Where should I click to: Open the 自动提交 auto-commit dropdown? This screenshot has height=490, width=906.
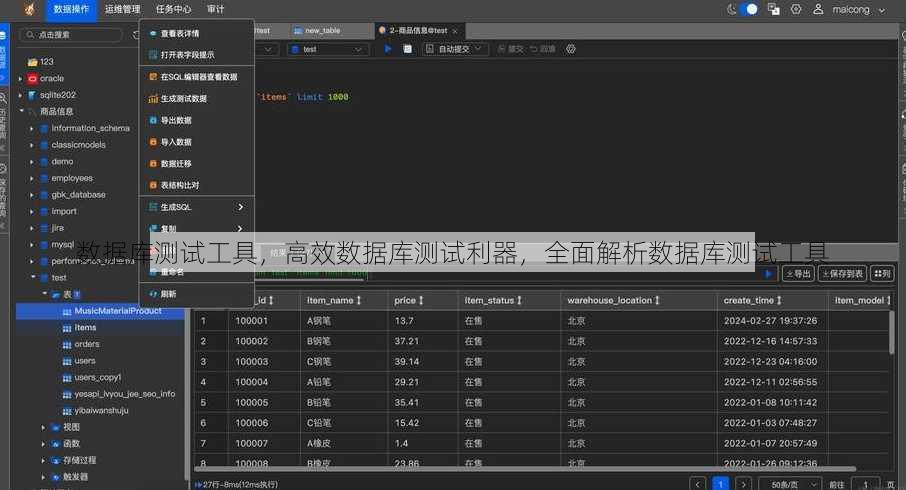pos(454,49)
